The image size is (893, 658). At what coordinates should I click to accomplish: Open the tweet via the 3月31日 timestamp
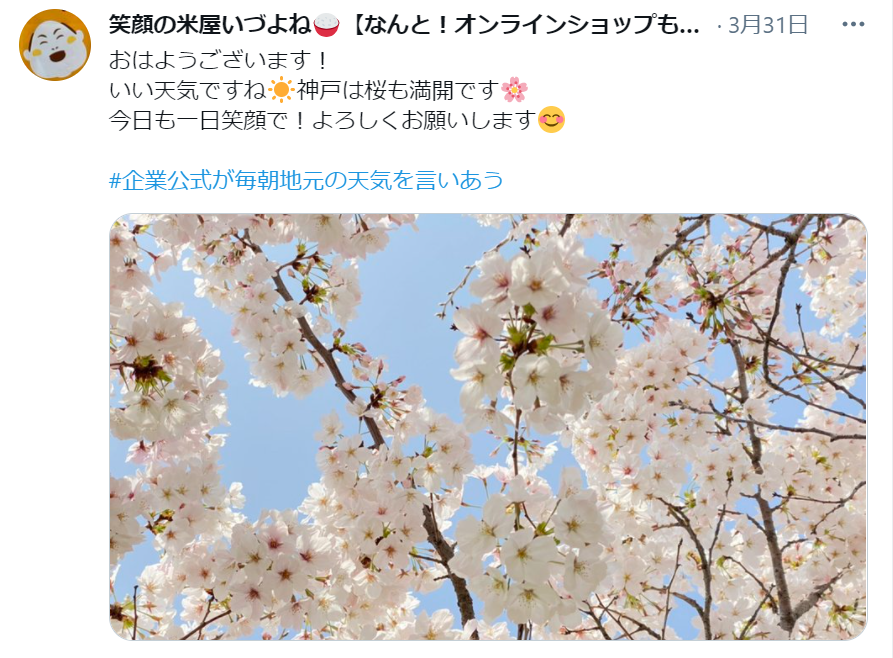click(x=768, y=25)
